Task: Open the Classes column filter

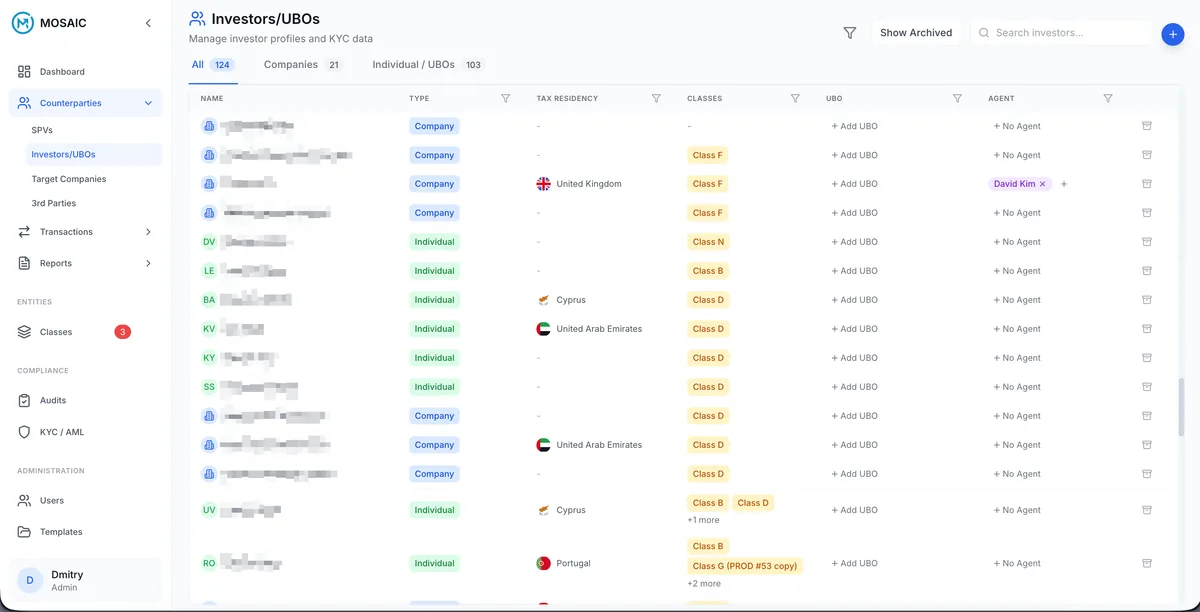Action: [x=795, y=98]
